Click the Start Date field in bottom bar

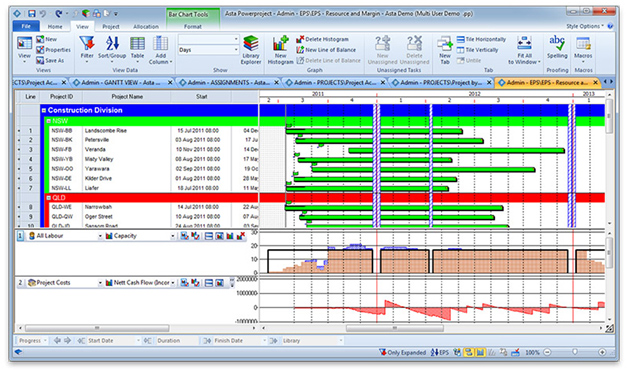tap(109, 341)
